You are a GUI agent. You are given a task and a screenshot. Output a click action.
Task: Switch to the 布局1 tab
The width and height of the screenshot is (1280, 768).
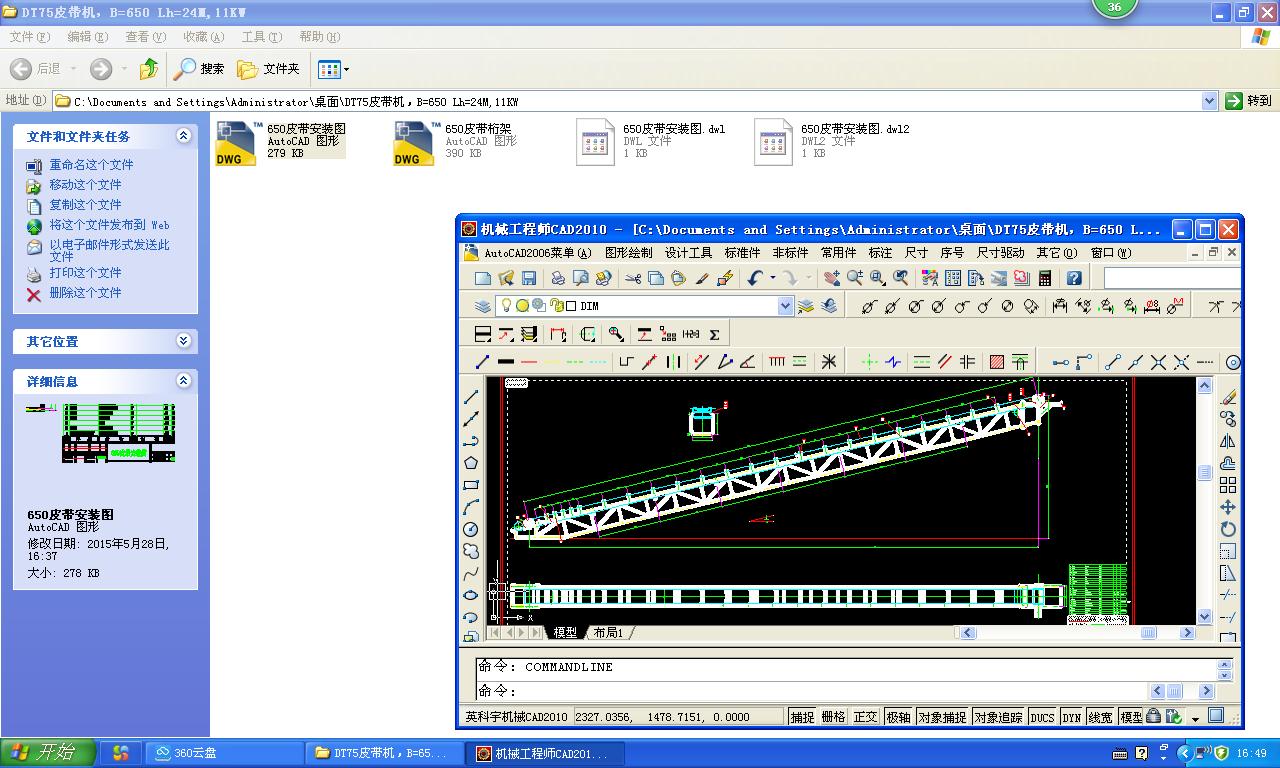(x=607, y=632)
